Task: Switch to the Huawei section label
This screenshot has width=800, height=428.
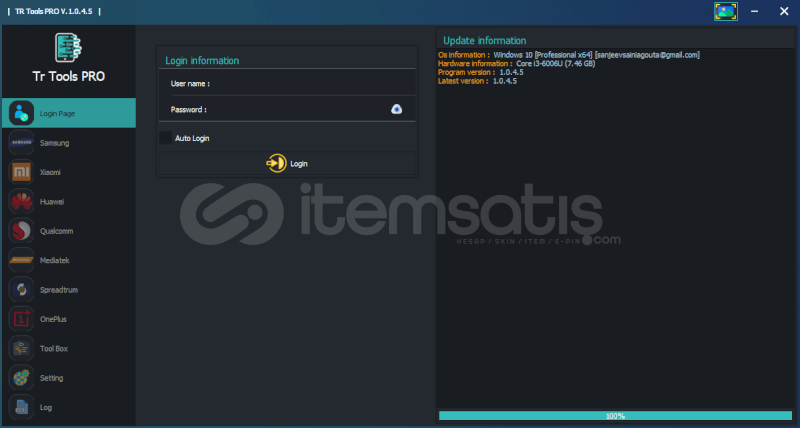Action: (52, 202)
